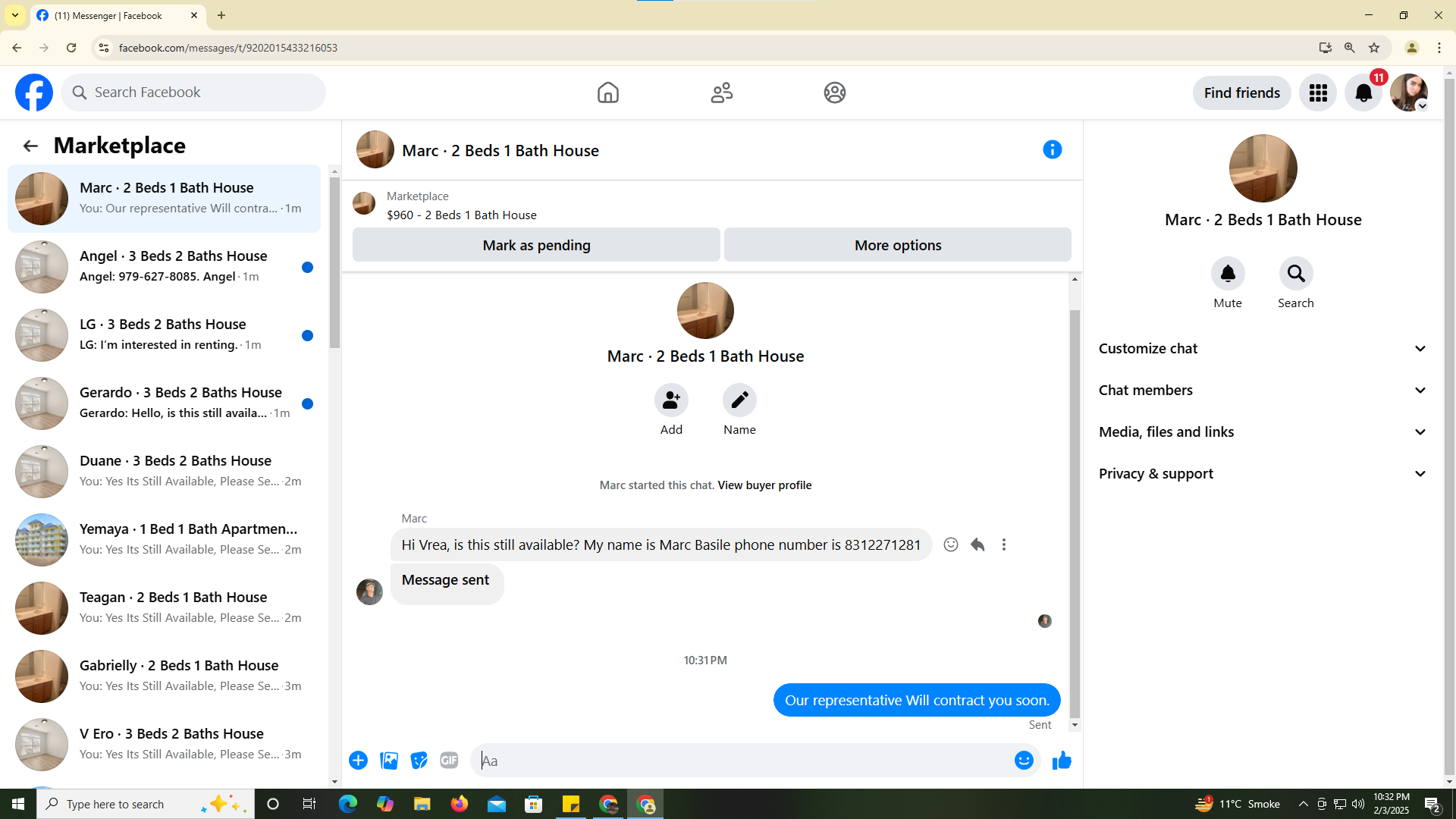The width and height of the screenshot is (1456, 819).
Task: Open the Friends icon in top navigation
Action: (721, 93)
